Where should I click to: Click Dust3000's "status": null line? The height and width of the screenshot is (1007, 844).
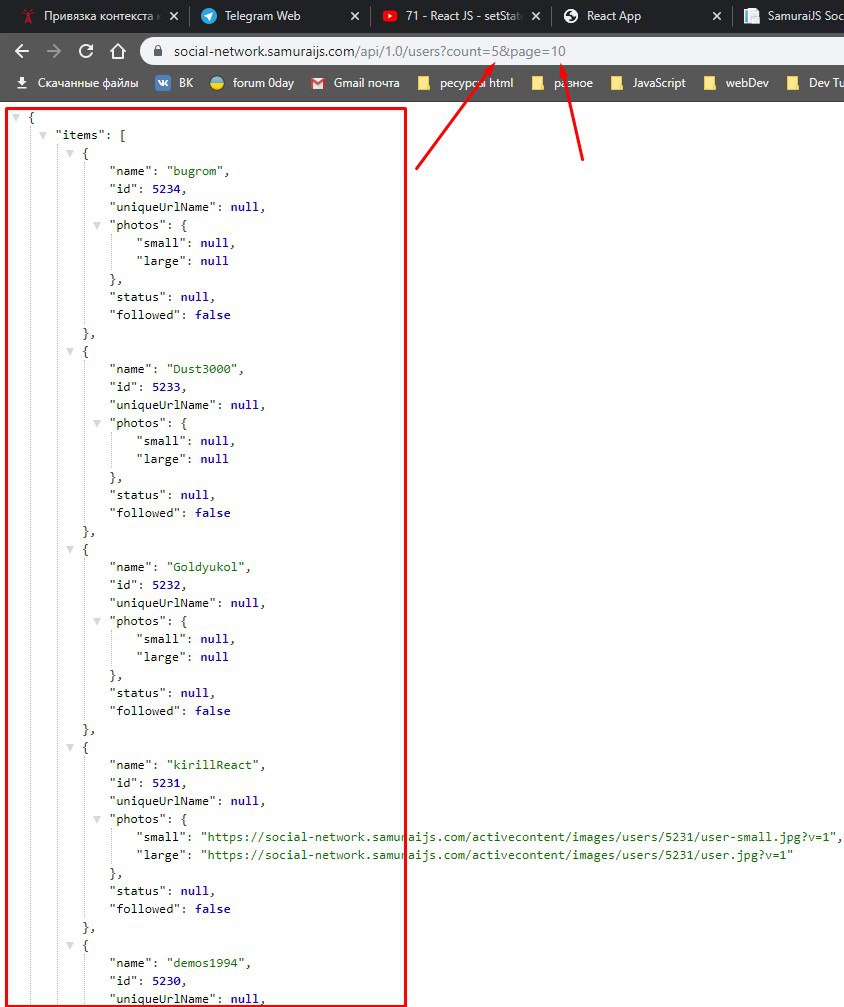pyautogui.click(x=162, y=495)
